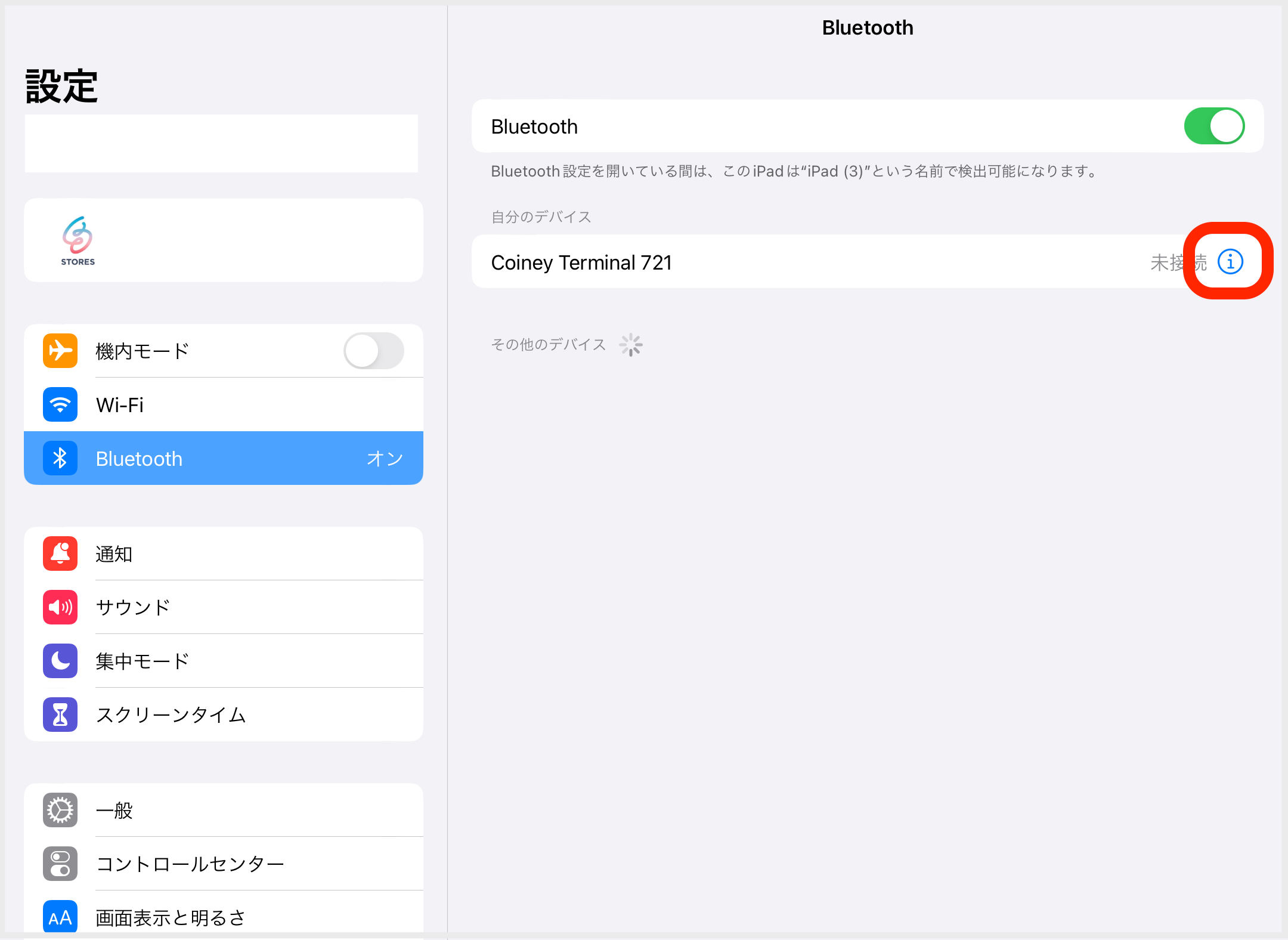Tap the その他のデバイス section label
Viewport: 1288px width, 940px height.
coord(549,344)
